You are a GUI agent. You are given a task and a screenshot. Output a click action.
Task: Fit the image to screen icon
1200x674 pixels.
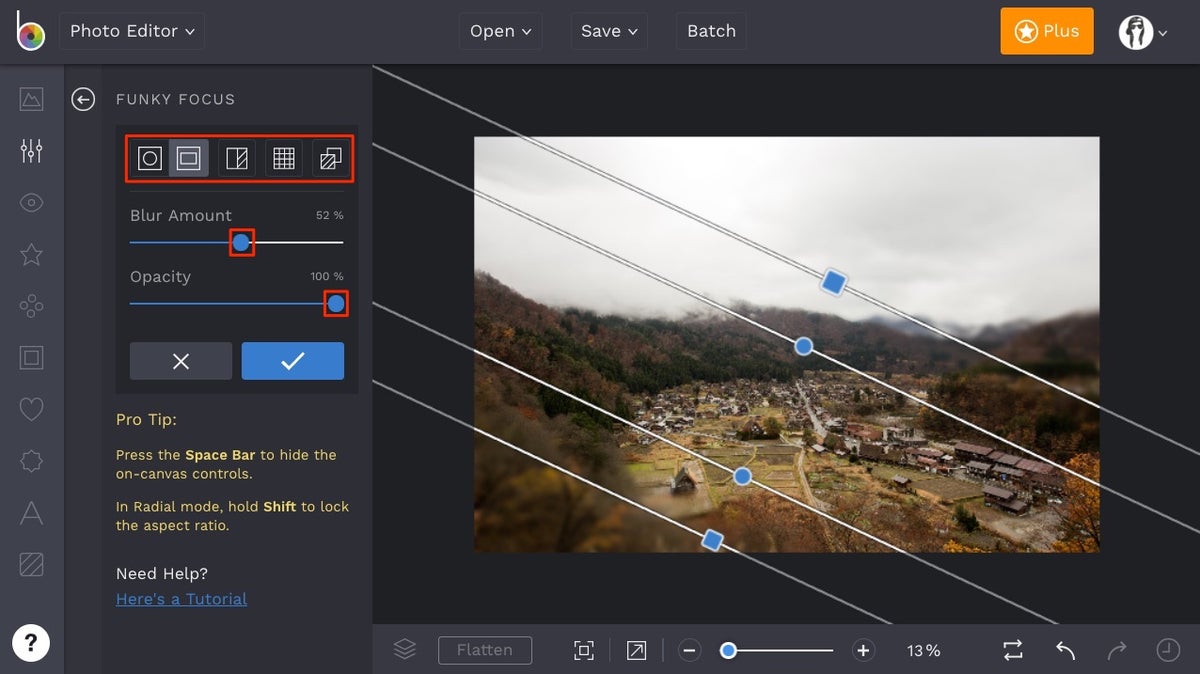[584, 650]
